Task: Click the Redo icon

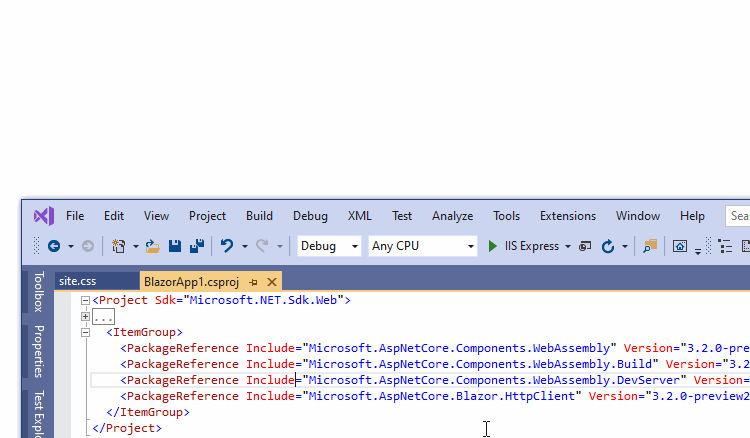Action: coord(262,246)
